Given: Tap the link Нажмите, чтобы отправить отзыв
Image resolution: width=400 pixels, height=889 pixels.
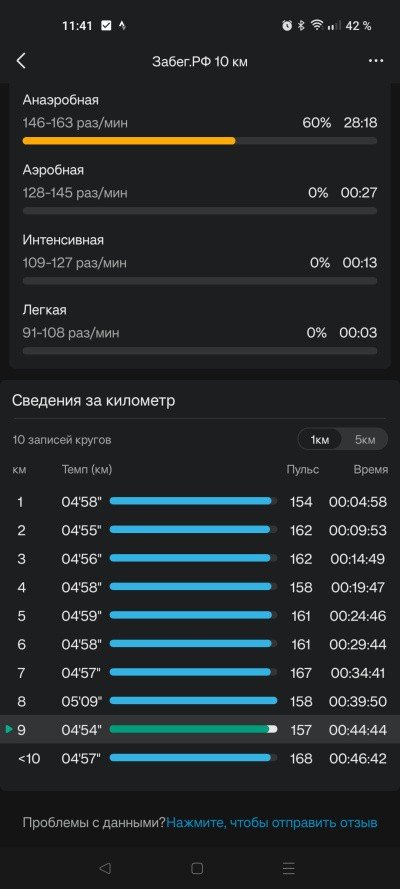Looking at the screenshot, I should 272,823.
